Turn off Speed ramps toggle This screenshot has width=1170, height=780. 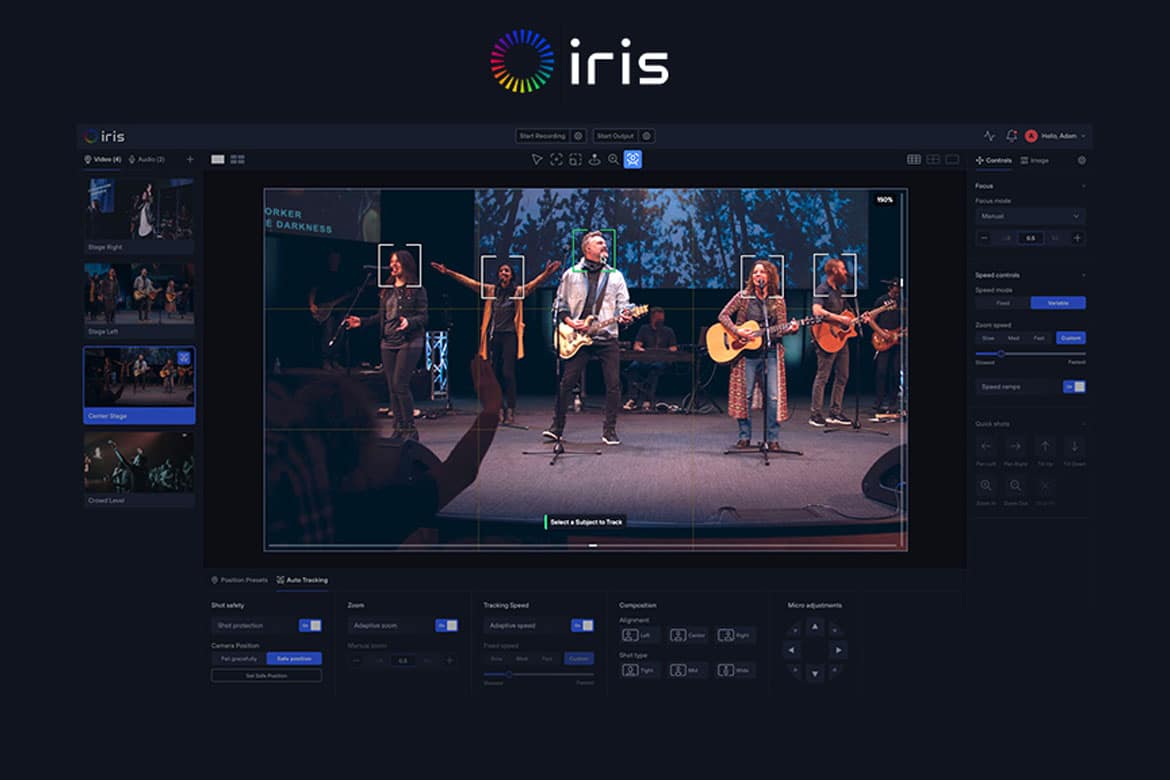click(x=1074, y=386)
